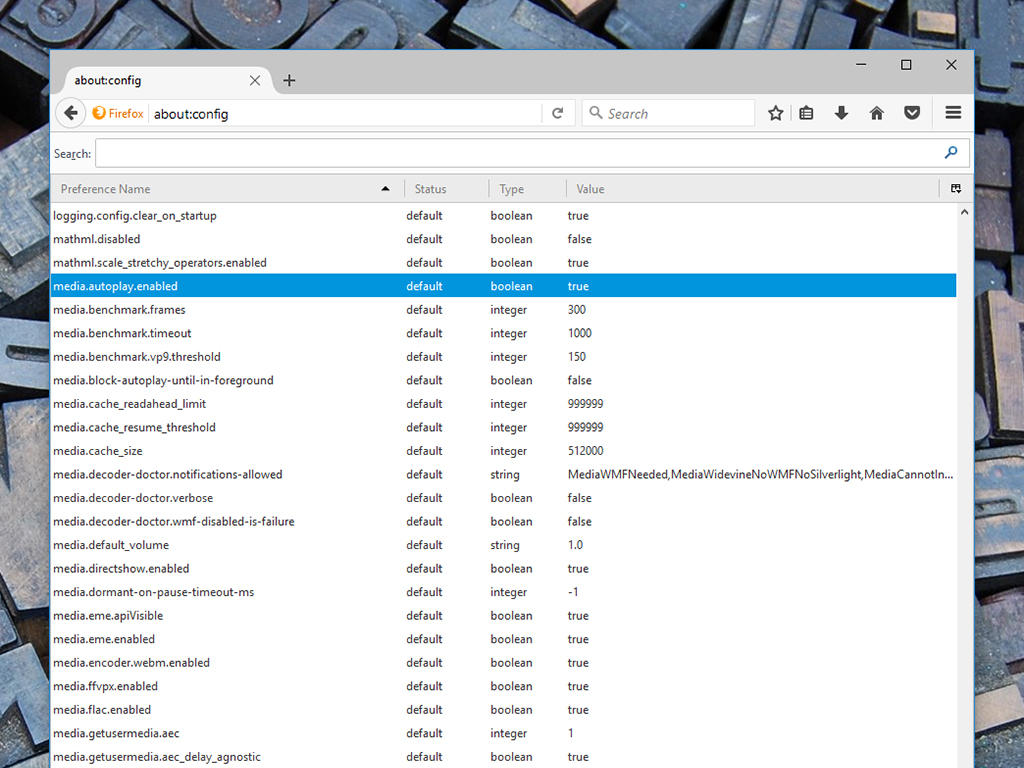This screenshot has width=1024, height=768.
Task: Open a new tab with plus button
Action: 289,80
